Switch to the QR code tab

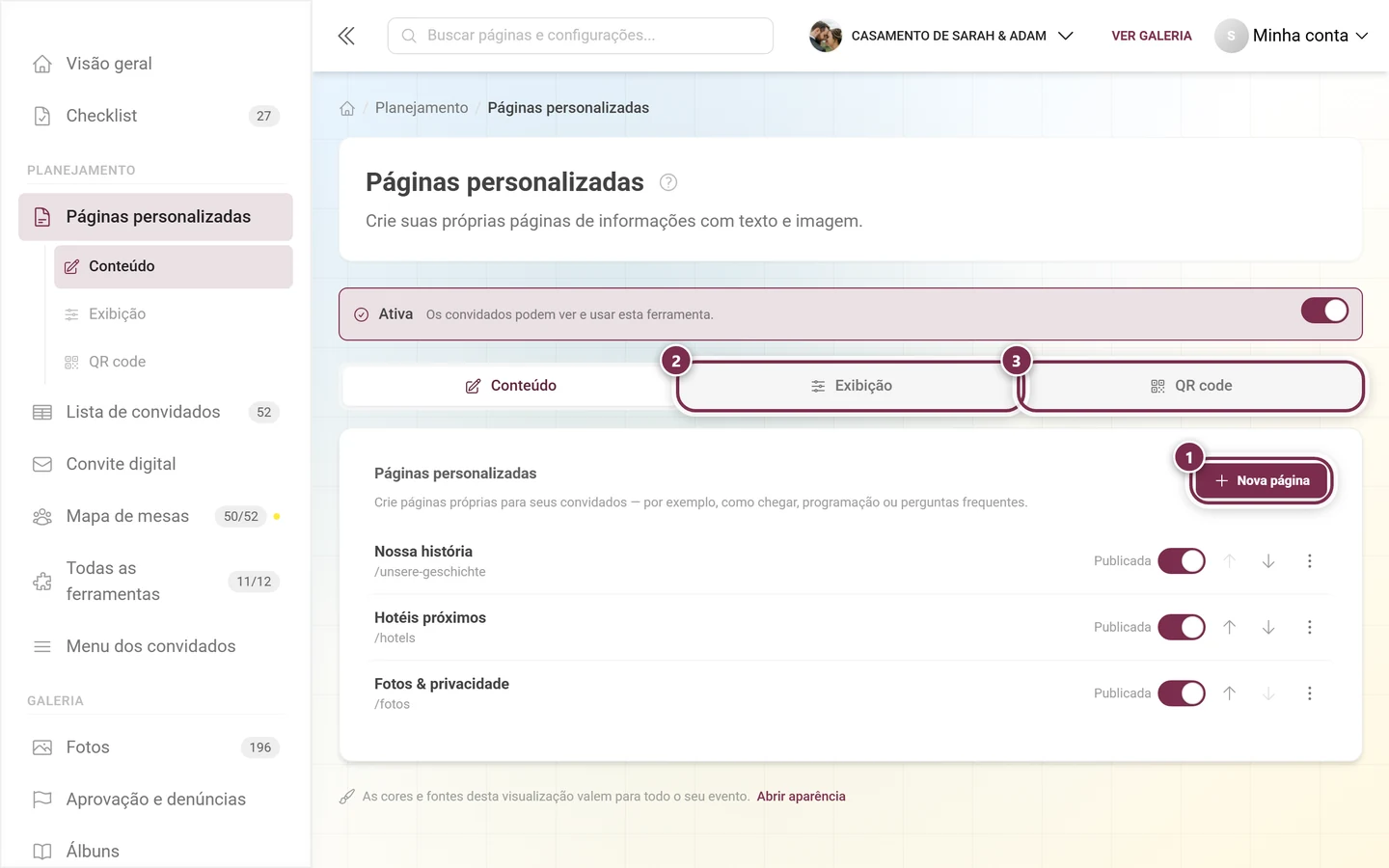(1191, 386)
